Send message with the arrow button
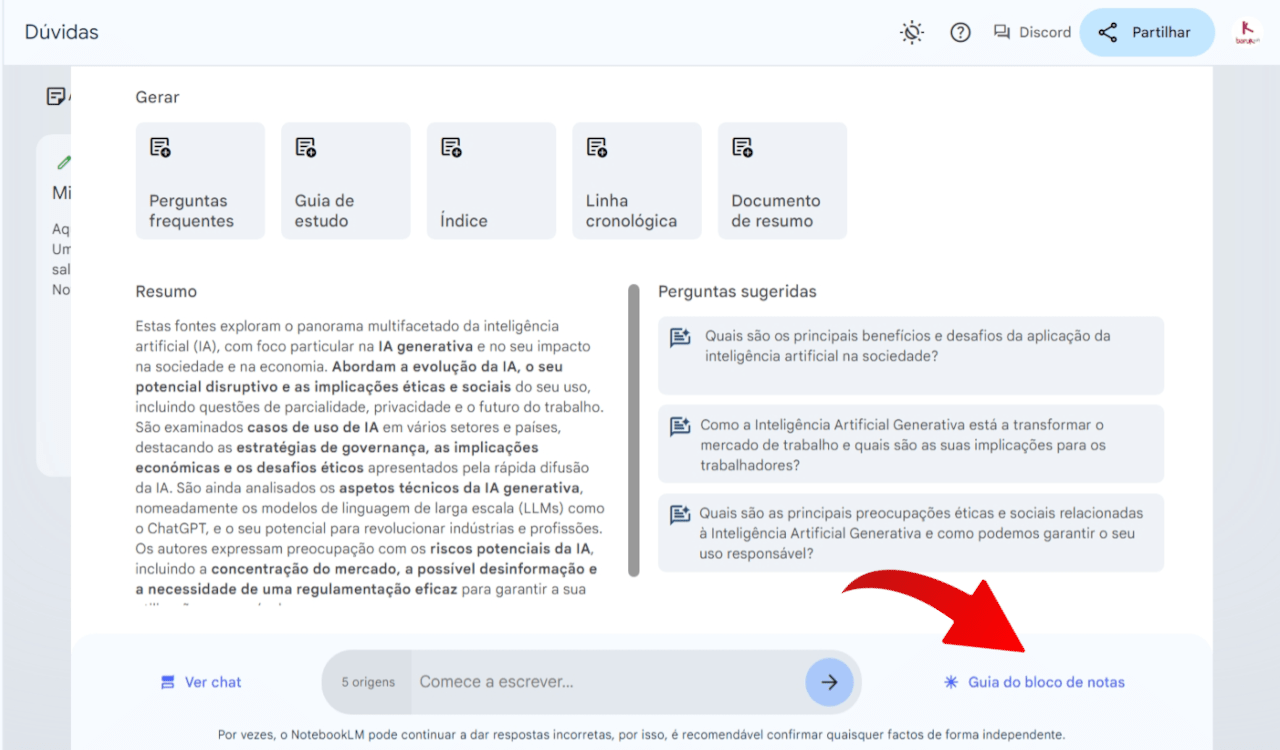This screenshot has width=1280, height=750. [829, 682]
